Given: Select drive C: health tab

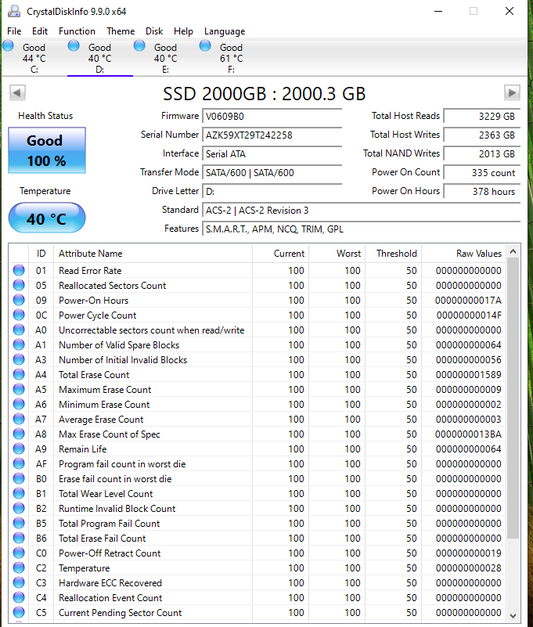Looking at the screenshot, I should [x=34, y=58].
